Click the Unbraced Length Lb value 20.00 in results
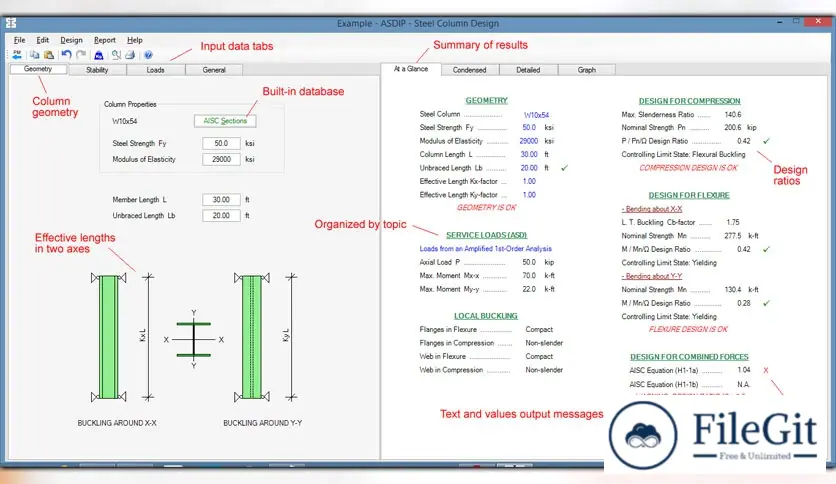The width and height of the screenshot is (836, 484). click(x=529, y=168)
